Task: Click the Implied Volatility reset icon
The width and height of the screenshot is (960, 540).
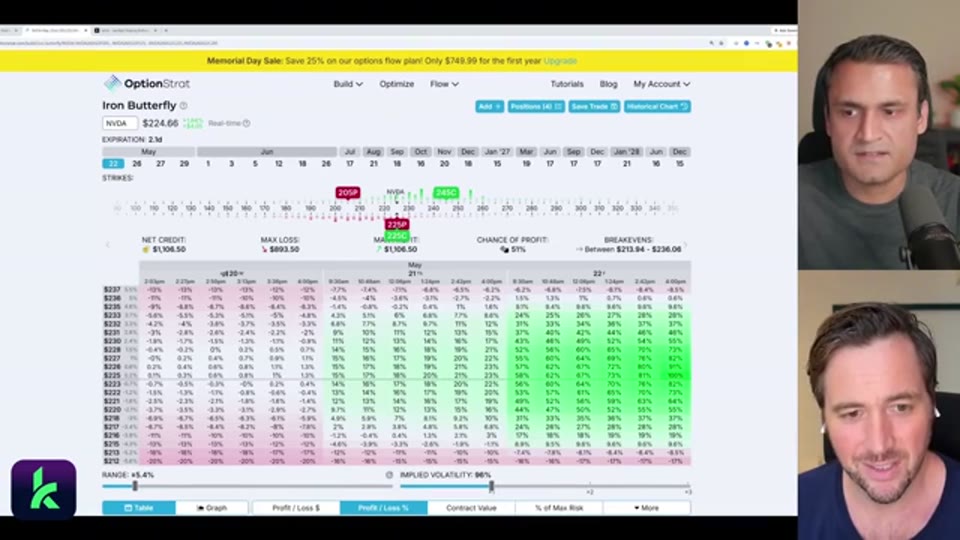Action: point(389,474)
